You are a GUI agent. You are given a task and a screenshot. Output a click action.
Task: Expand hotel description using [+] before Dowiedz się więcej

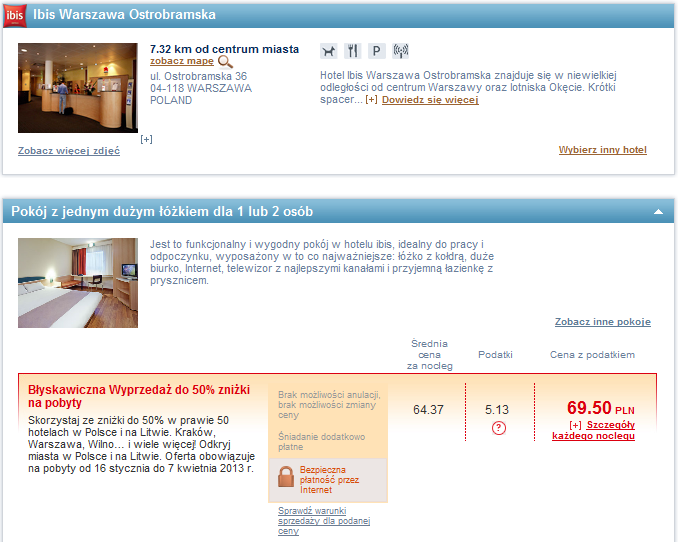(371, 100)
